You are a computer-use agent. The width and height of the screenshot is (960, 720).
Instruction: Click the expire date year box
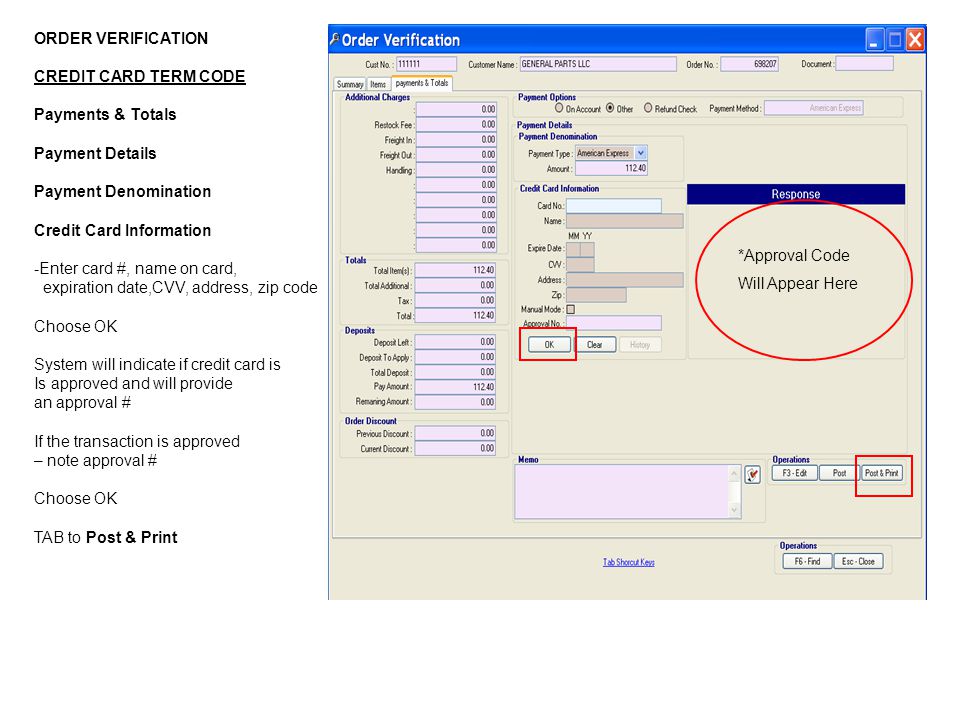click(587, 249)
